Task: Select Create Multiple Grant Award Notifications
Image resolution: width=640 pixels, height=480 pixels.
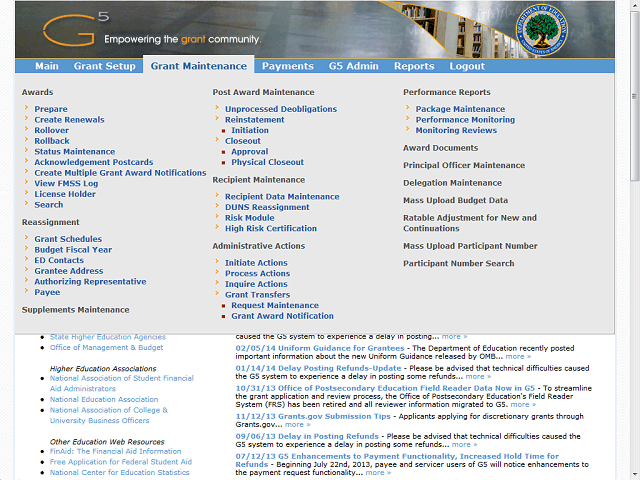Action: pyautogui.click(x=120, y=173)
